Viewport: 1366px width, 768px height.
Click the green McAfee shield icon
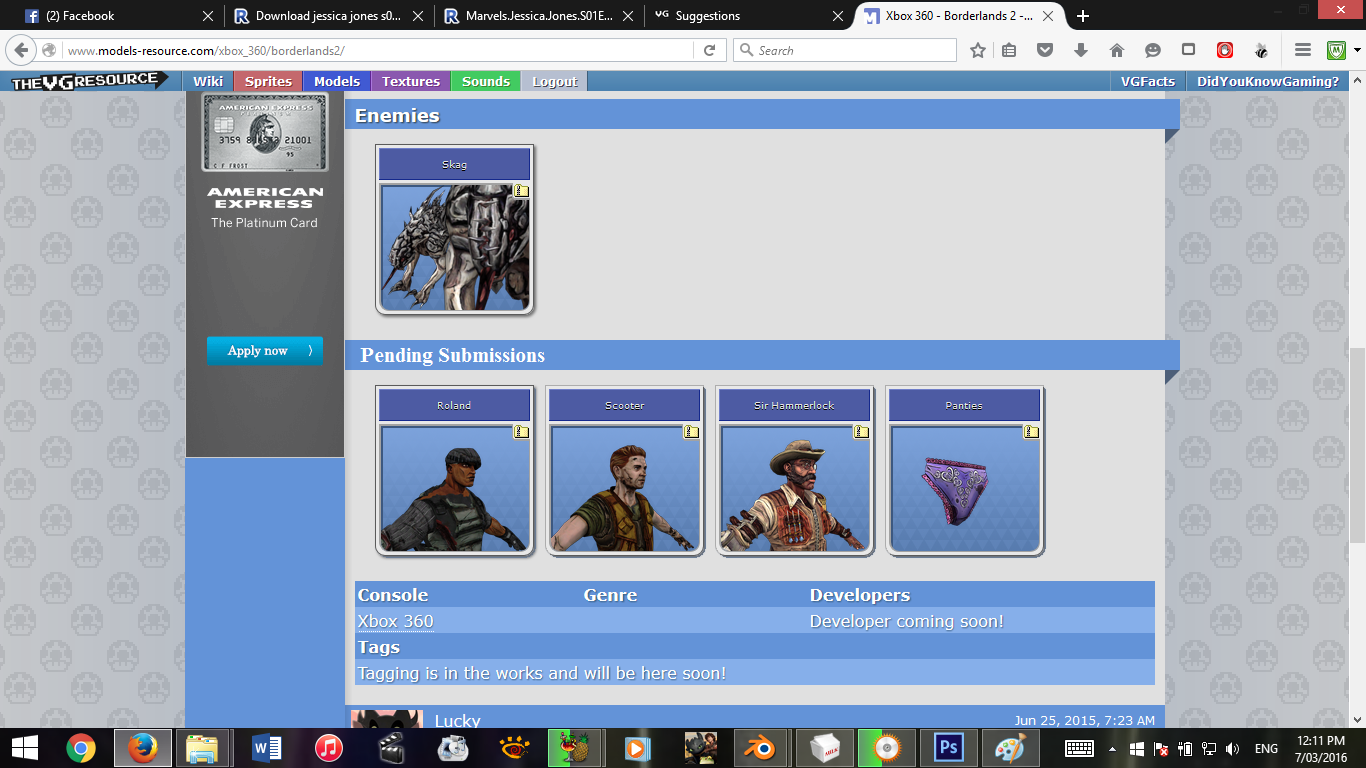1337,50
